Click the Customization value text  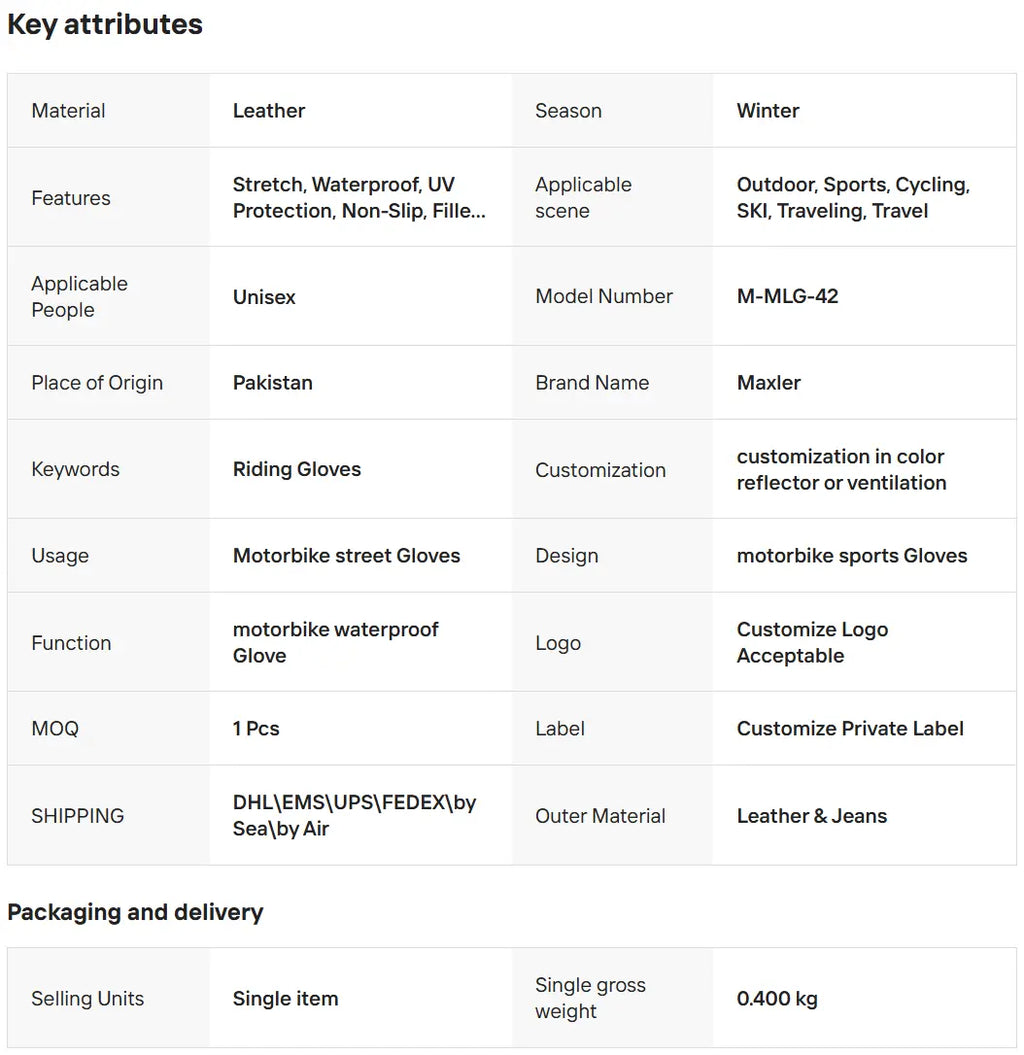point(841,470)
